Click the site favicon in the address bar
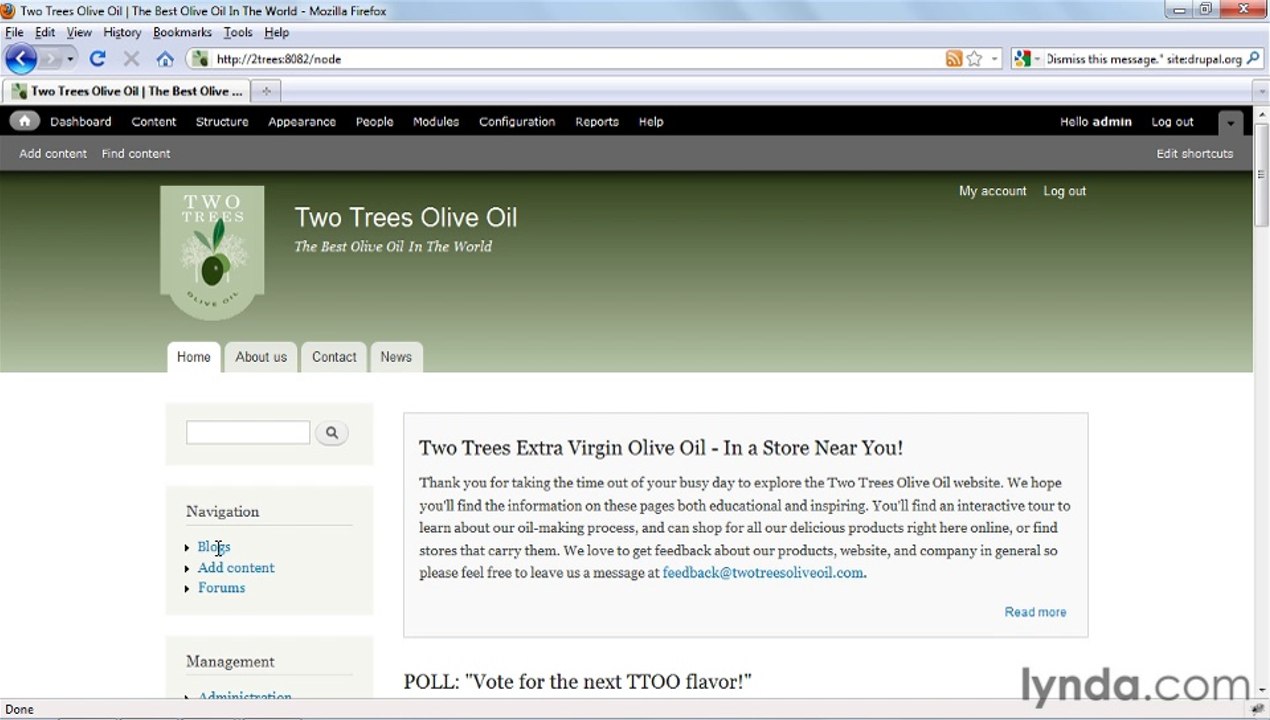The height and width of the screenshot is (720, 1270). click(x=200, y=59)
